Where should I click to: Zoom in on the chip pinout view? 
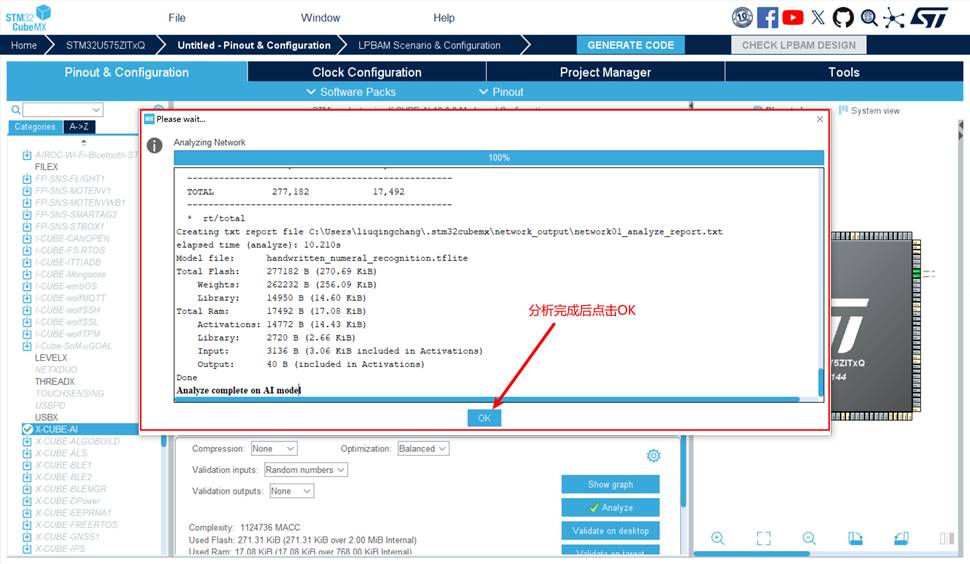coord(718,538)
